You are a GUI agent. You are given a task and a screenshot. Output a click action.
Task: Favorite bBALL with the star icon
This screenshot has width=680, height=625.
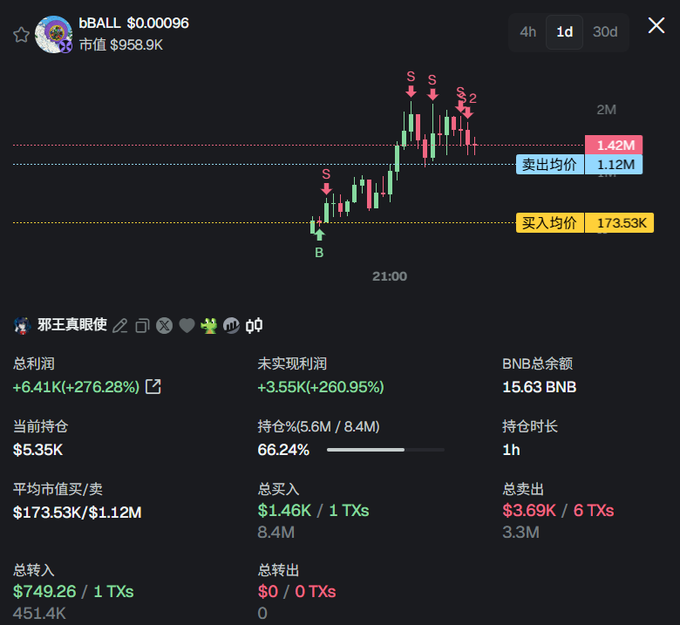pos(21,35)
